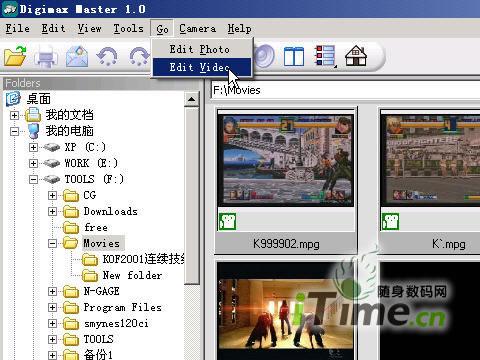
Task: Close the open Go menu
Action: pyautogui.click(x=162, y=29)
